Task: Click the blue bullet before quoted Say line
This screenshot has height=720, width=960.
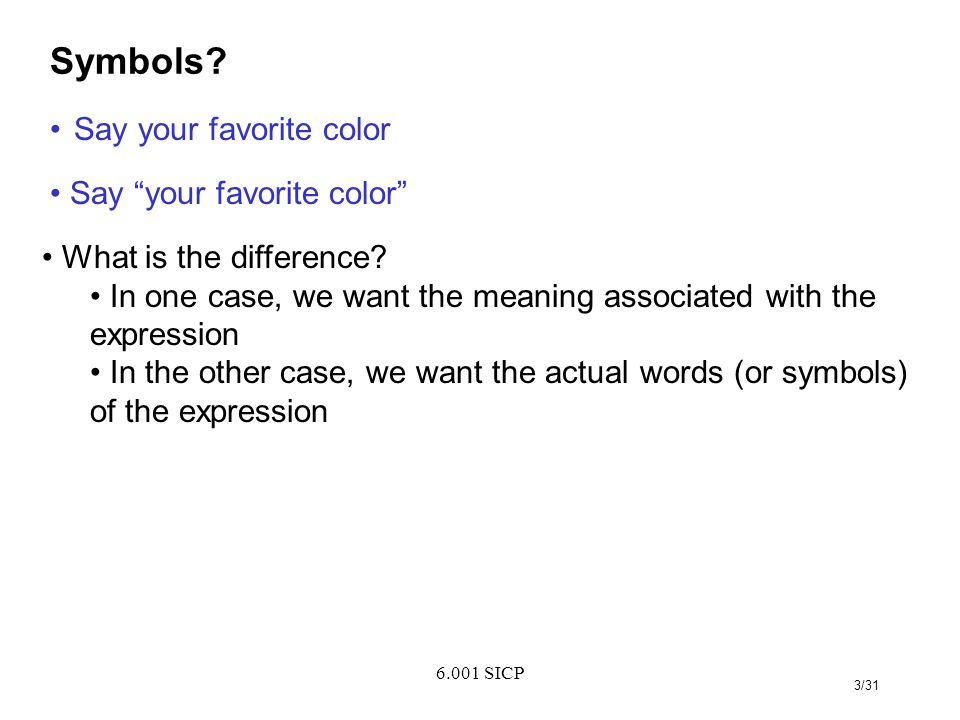Action: 56,194
